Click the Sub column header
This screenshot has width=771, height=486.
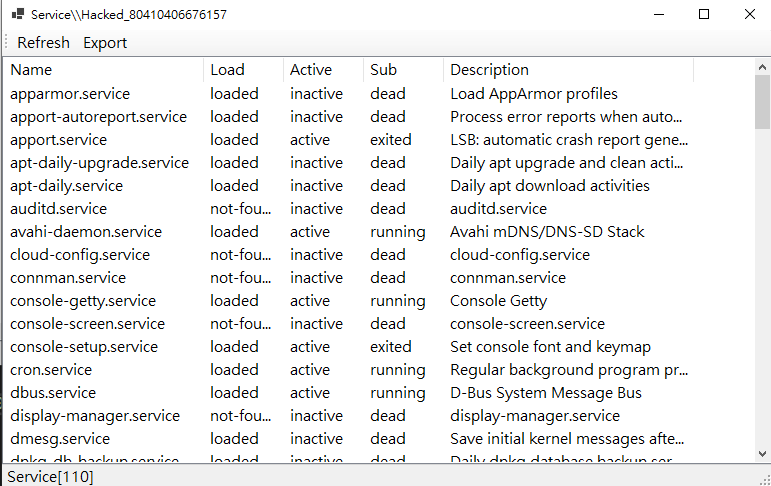coord(383,70)
